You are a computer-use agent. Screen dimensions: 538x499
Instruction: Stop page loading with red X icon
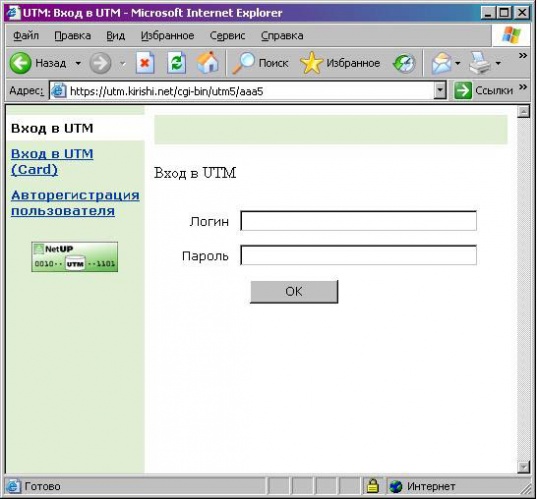(x=145, y=63)
